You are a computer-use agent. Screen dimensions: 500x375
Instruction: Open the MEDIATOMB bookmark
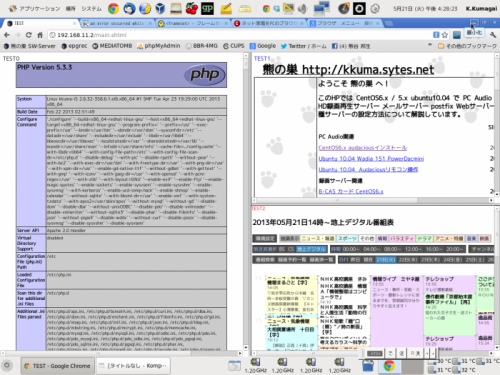point(112,46)
